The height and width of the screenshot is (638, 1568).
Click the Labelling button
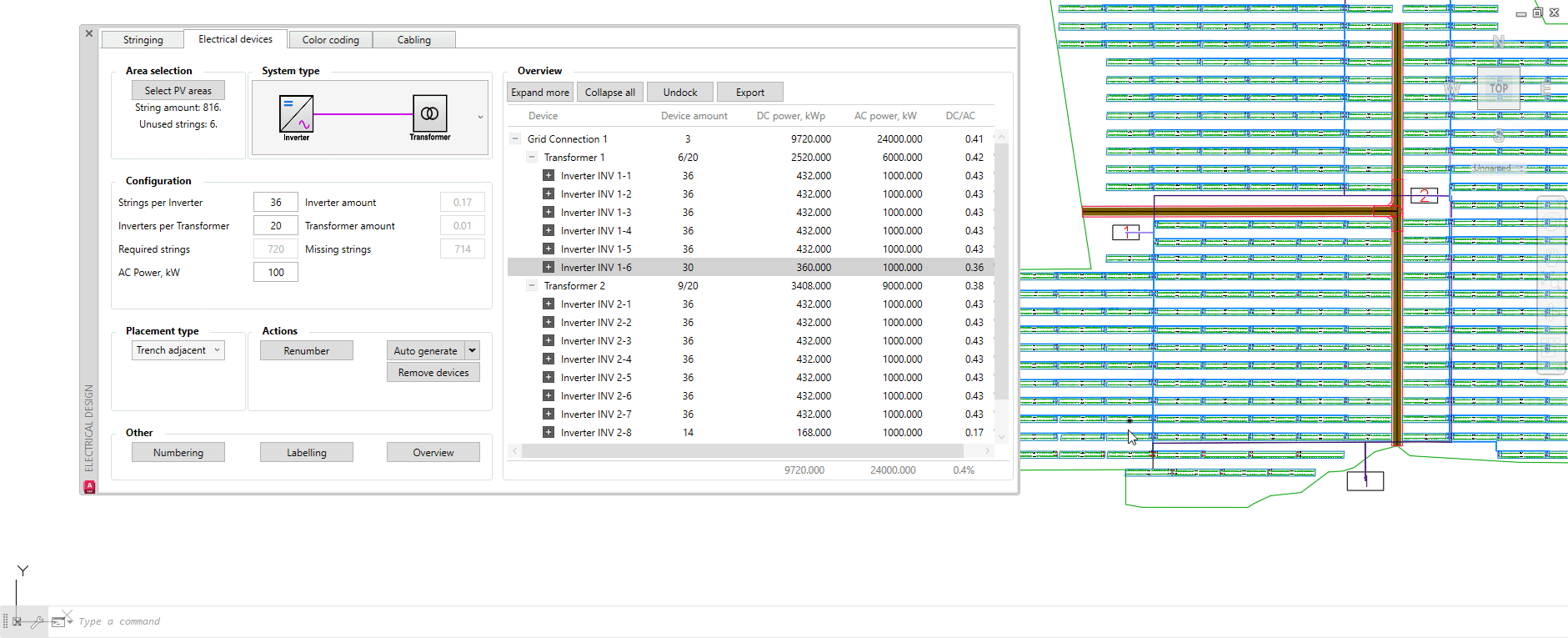(x=307, y=453)
